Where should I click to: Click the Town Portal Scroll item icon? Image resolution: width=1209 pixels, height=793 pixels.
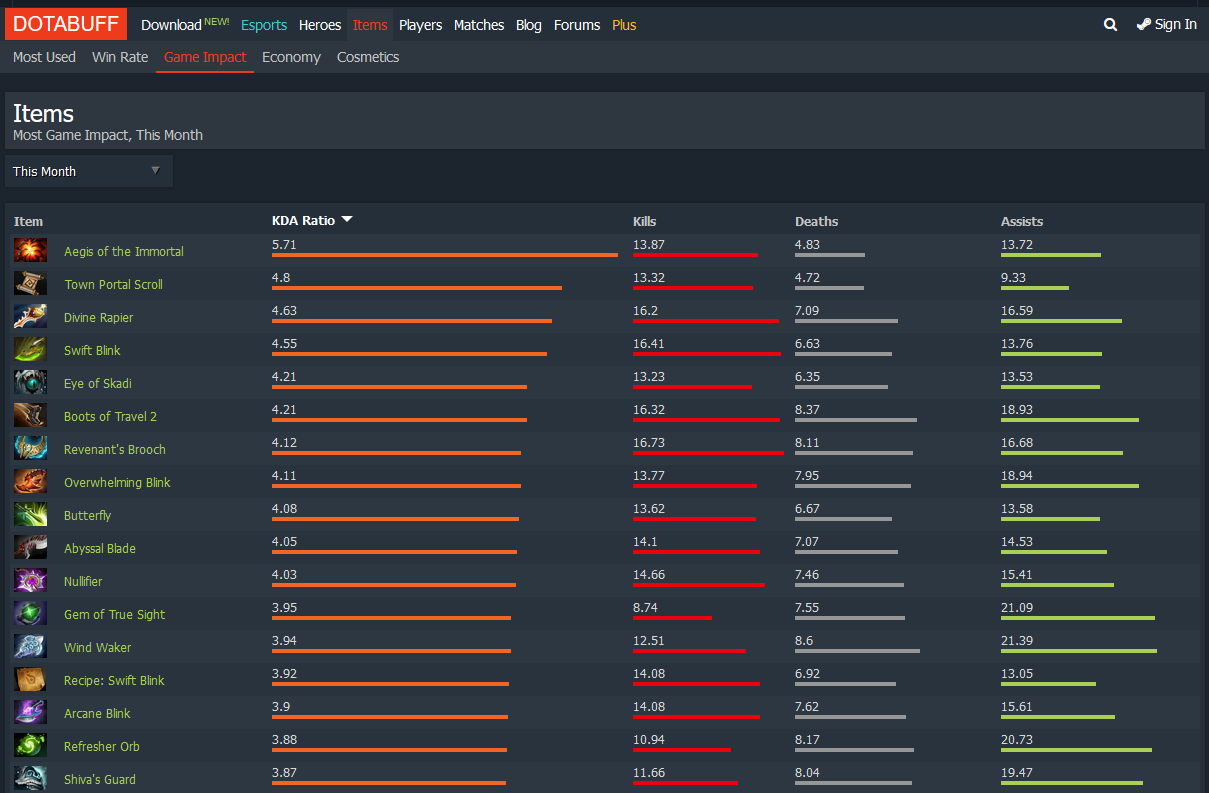pyautogui.click(x=30, y=284)
